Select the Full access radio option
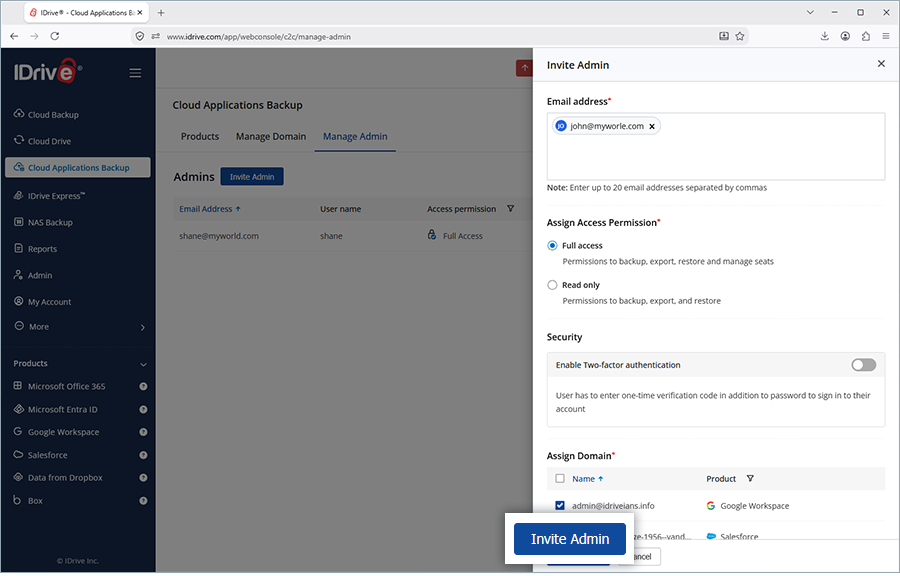 552,246
